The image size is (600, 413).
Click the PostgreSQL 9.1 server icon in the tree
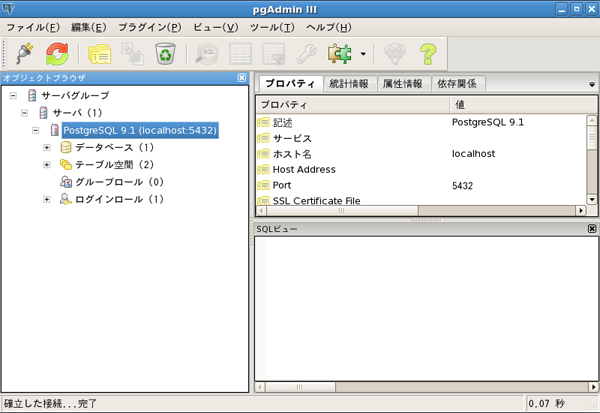55,130
